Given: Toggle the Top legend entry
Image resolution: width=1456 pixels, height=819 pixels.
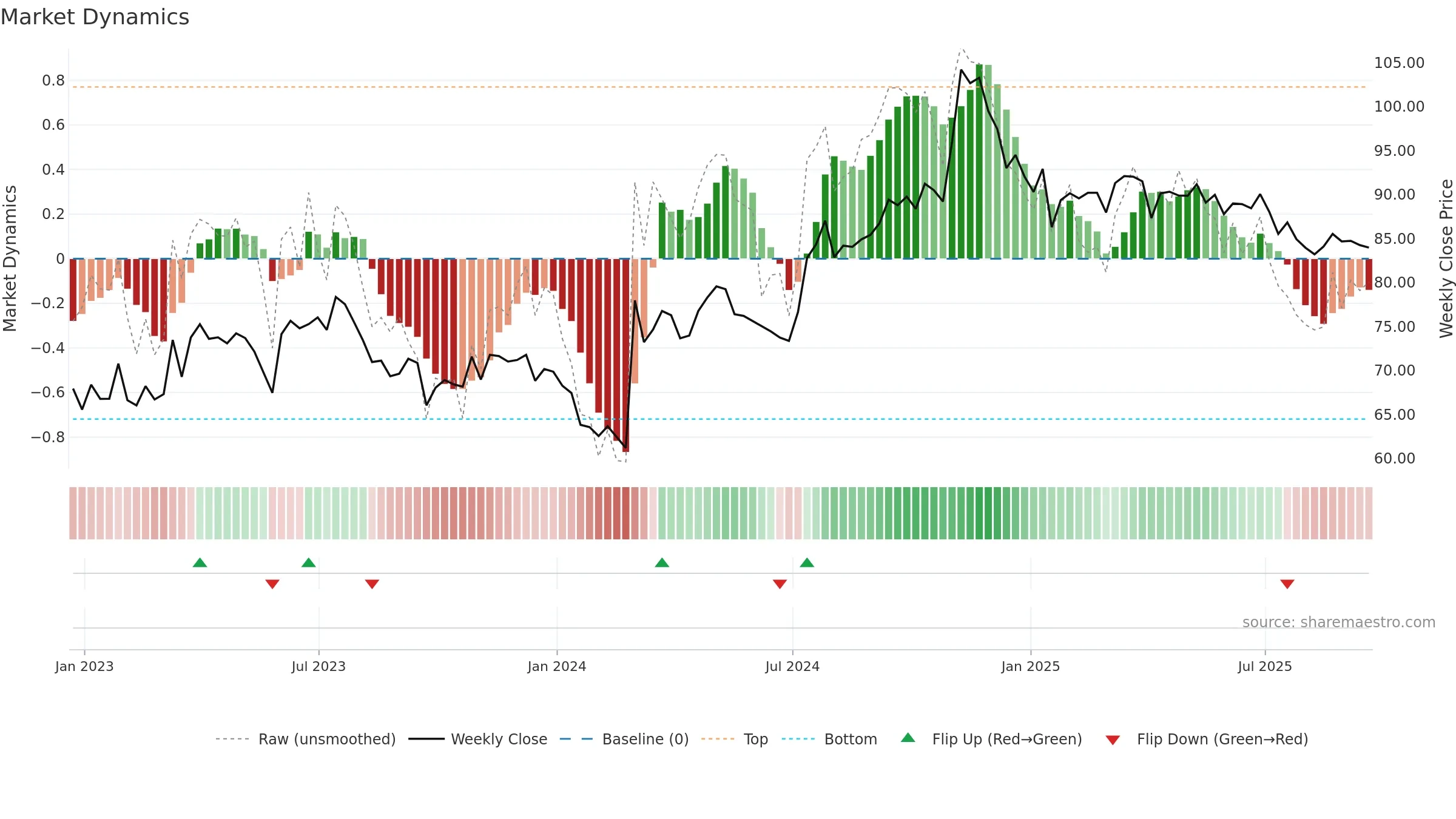Looking at the screenshot, I should (735, 739).
